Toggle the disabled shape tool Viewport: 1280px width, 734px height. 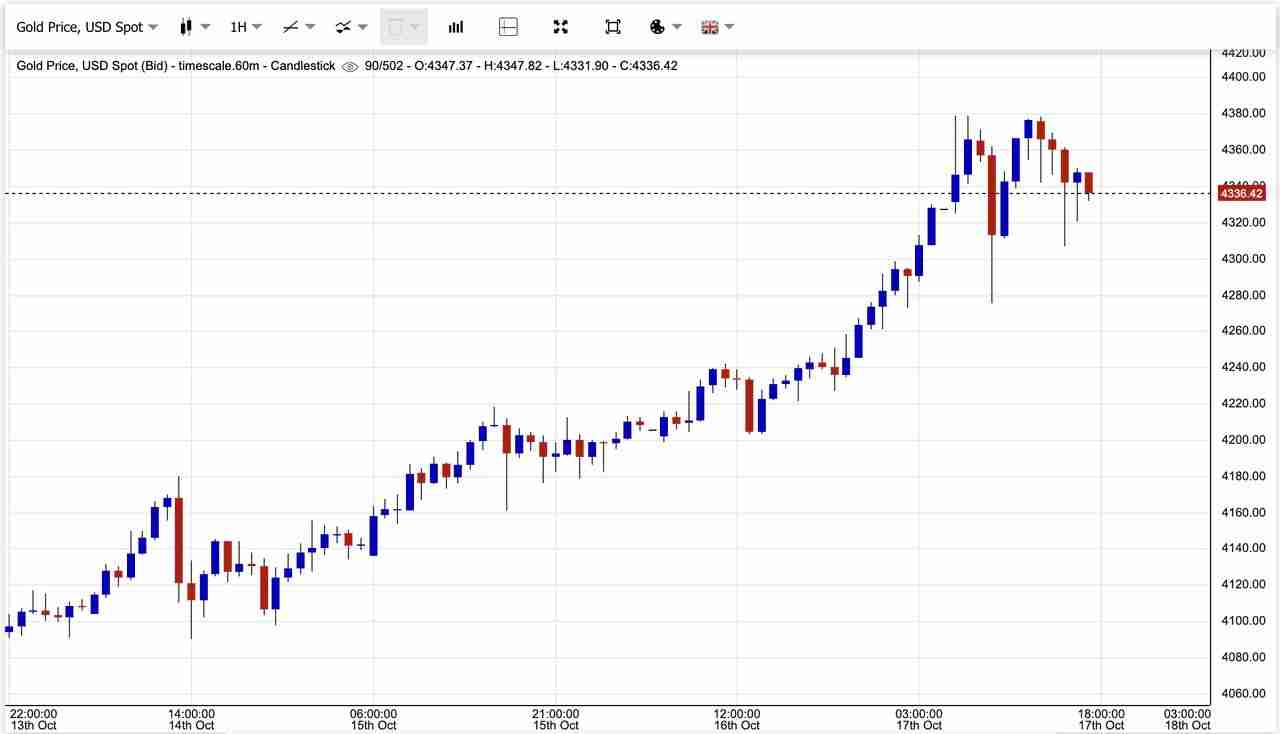coord(398,27)
